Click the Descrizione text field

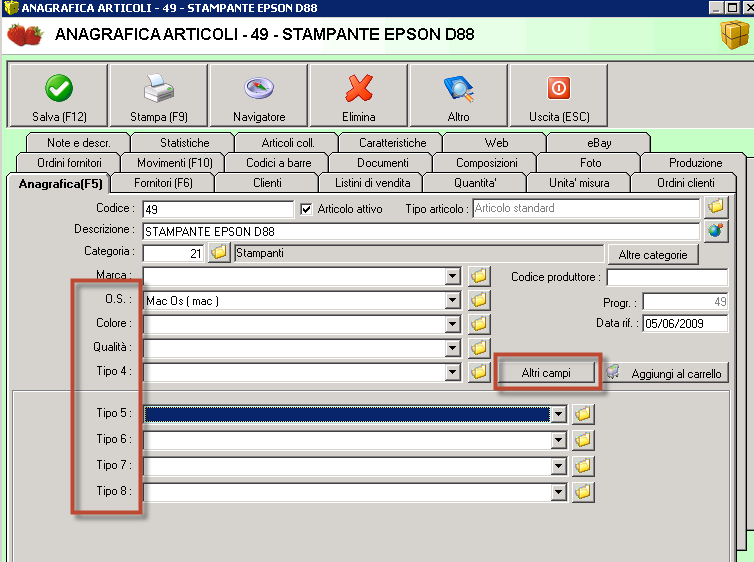click(421, 231)
